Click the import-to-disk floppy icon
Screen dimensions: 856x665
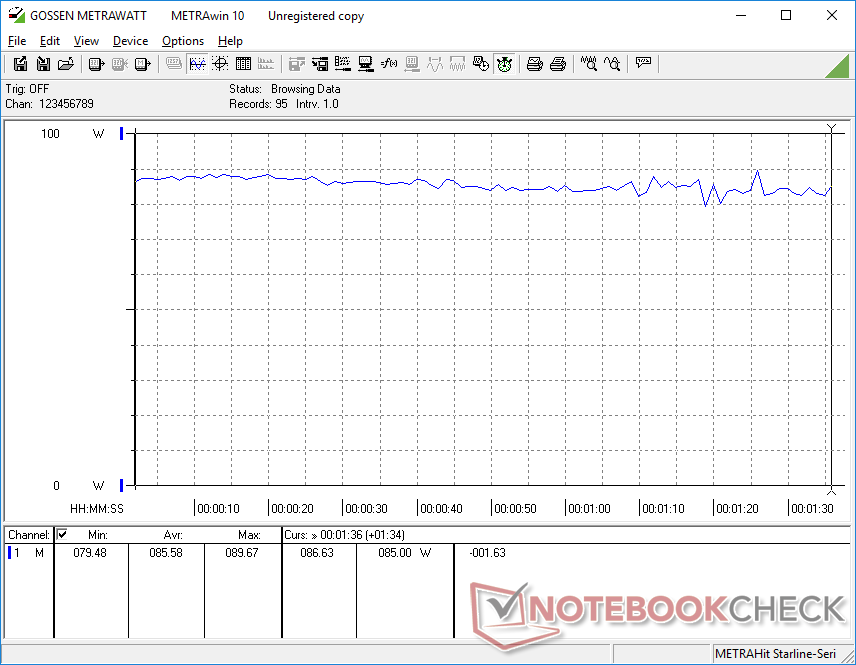(43, 64)
